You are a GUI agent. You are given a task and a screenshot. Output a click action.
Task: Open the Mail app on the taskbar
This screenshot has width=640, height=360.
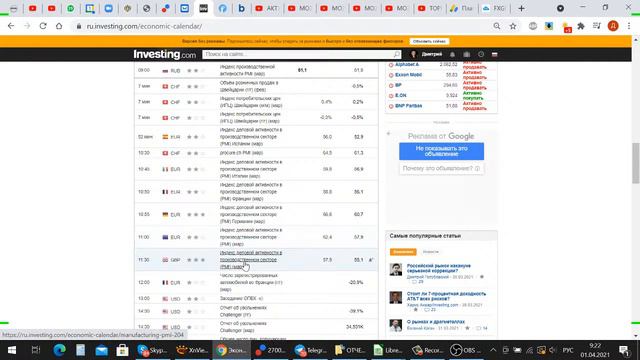point(101,350)
